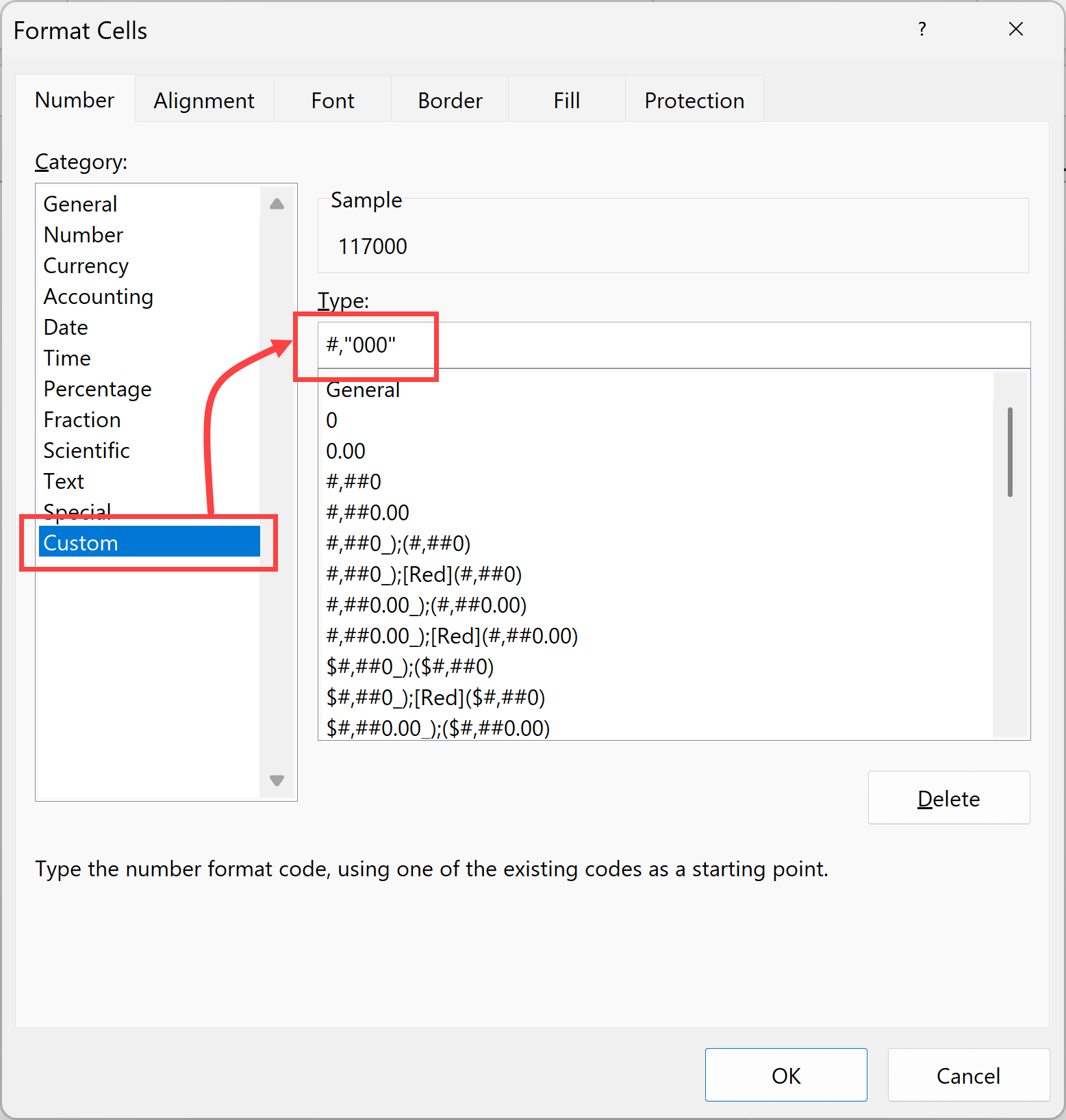This screenshot has width=1066, height=1120.
Task: Switch to the Number tab
Action: click(75, 100)
